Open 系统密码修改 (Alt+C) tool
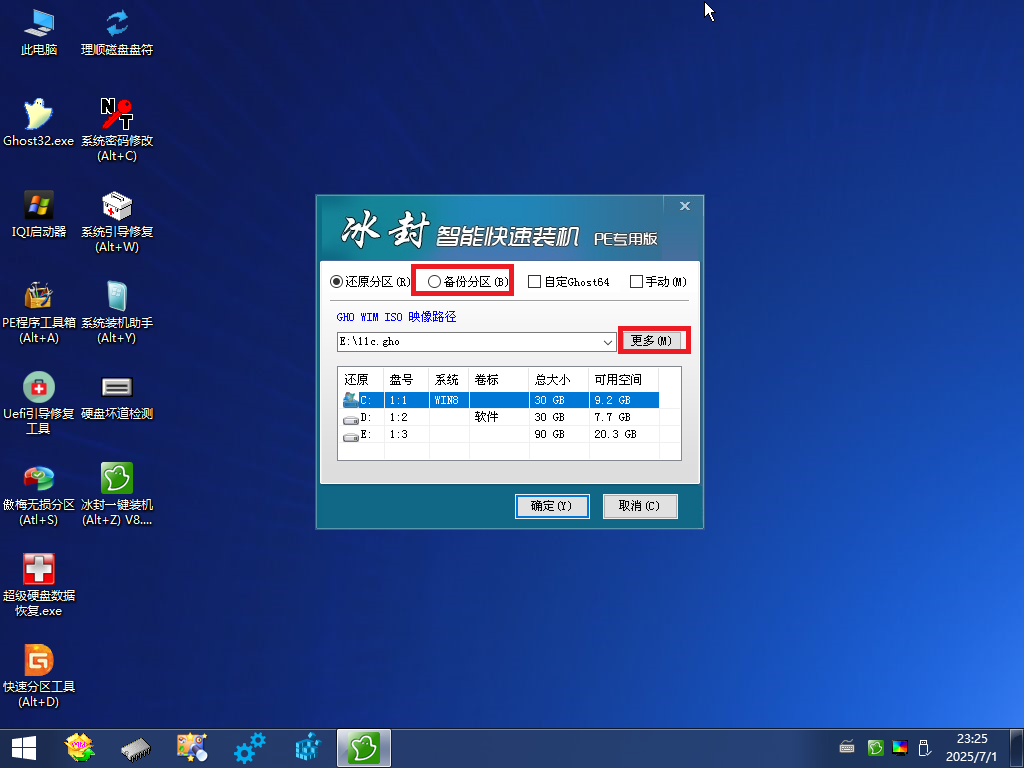Image resolution: width=1024 pixels, height=768 pixels. point(117,129)
